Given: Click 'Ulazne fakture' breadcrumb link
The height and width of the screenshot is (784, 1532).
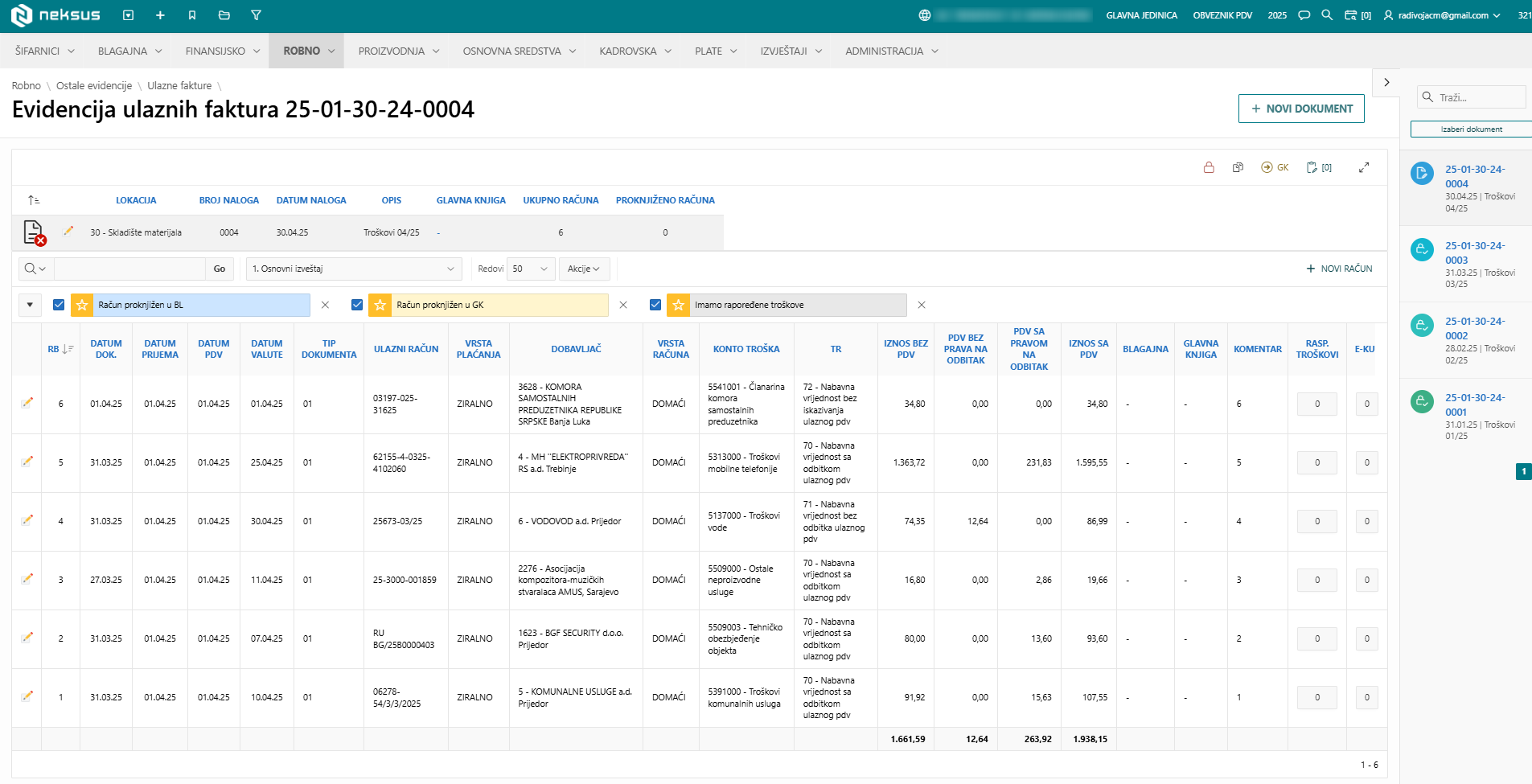Looking at the screenshot, I should [179, 85].
